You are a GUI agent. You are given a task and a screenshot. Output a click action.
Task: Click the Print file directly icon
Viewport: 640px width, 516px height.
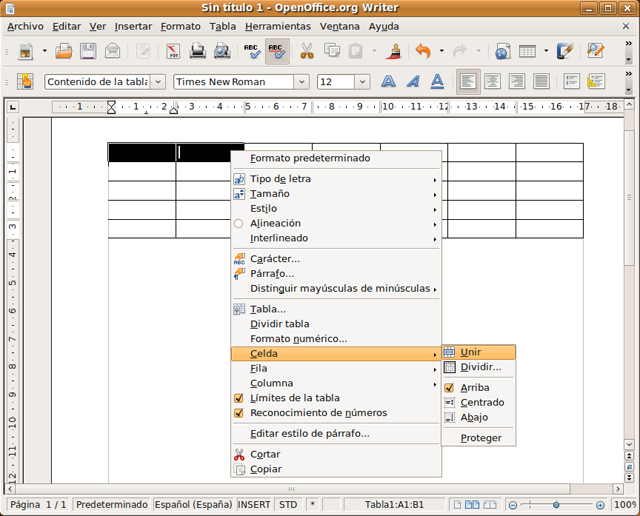coord(198,51)
